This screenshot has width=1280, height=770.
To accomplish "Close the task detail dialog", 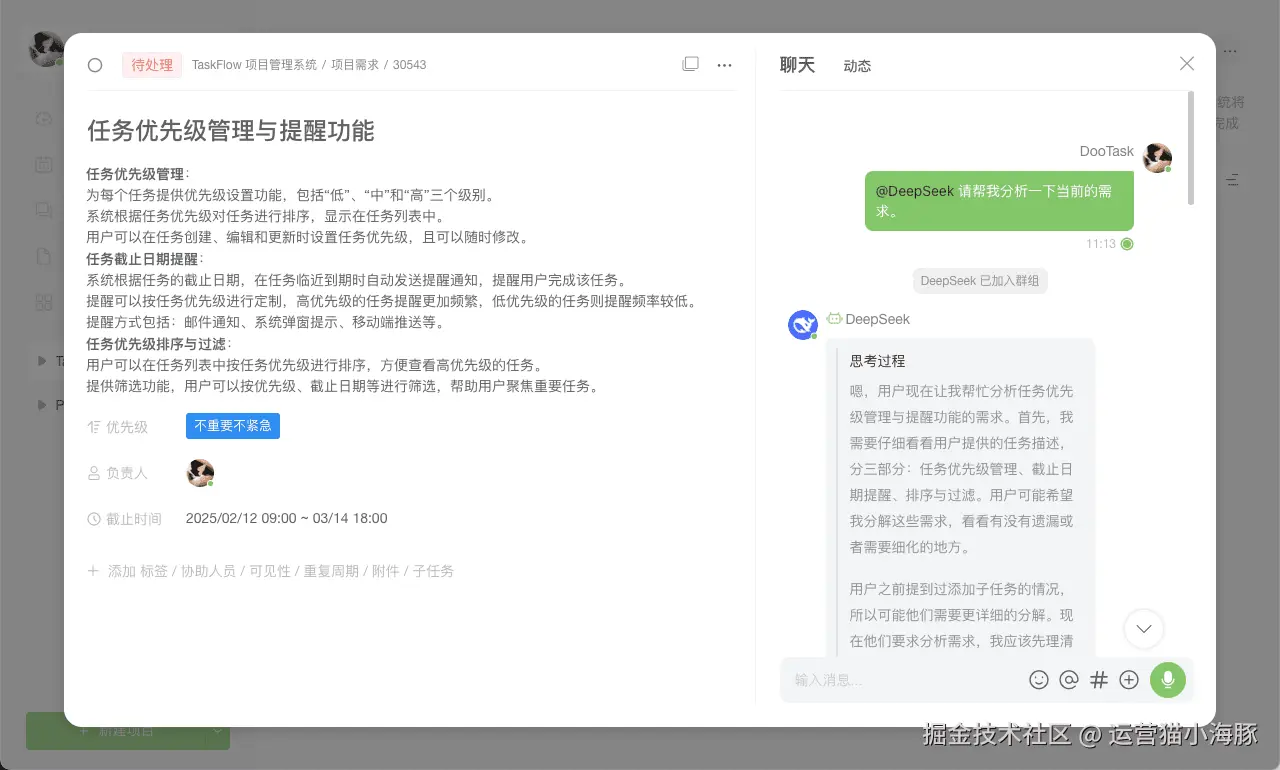I will pyautogui.click(x=1187, y=64).
